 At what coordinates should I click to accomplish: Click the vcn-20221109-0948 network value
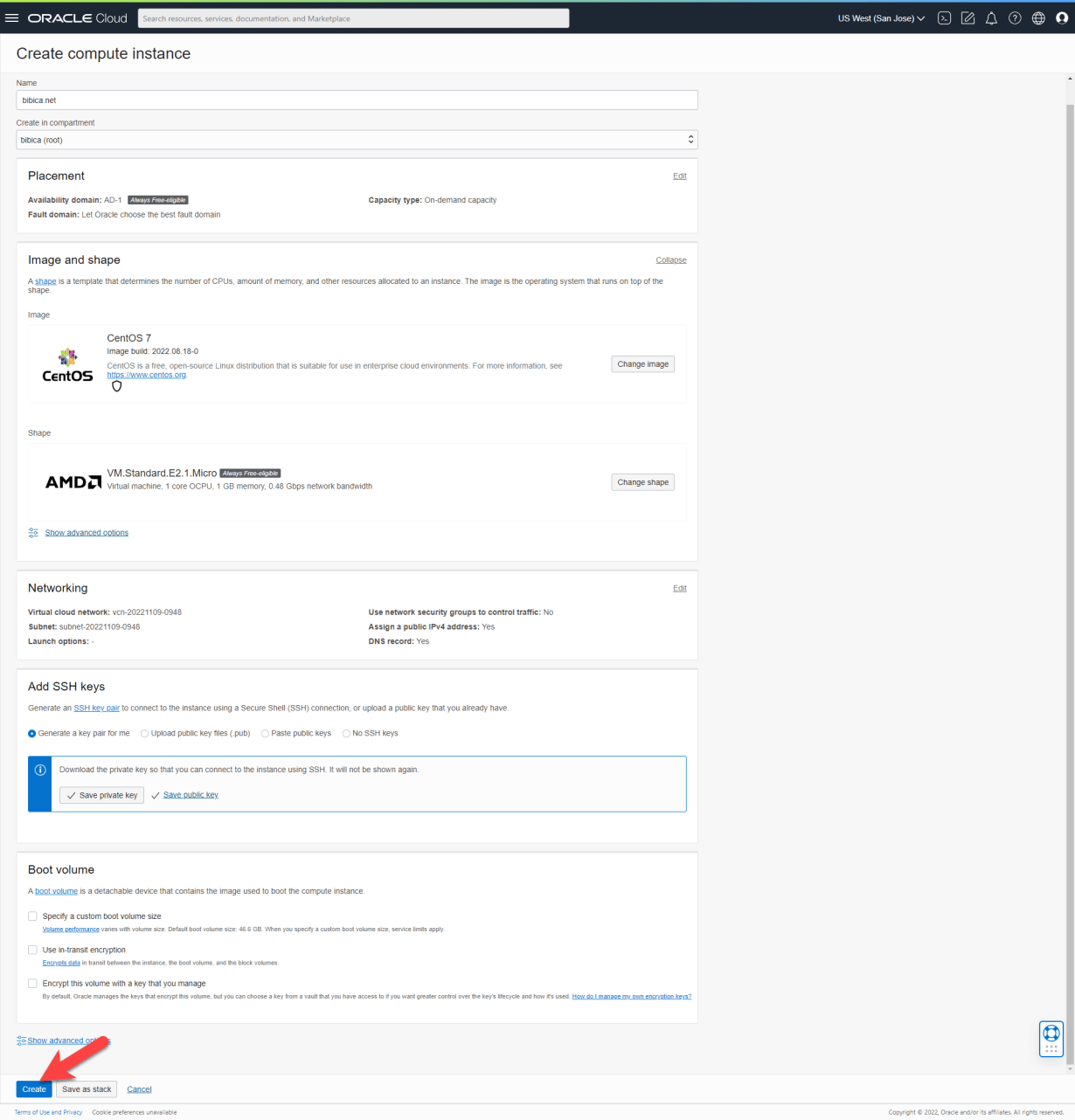147,612
